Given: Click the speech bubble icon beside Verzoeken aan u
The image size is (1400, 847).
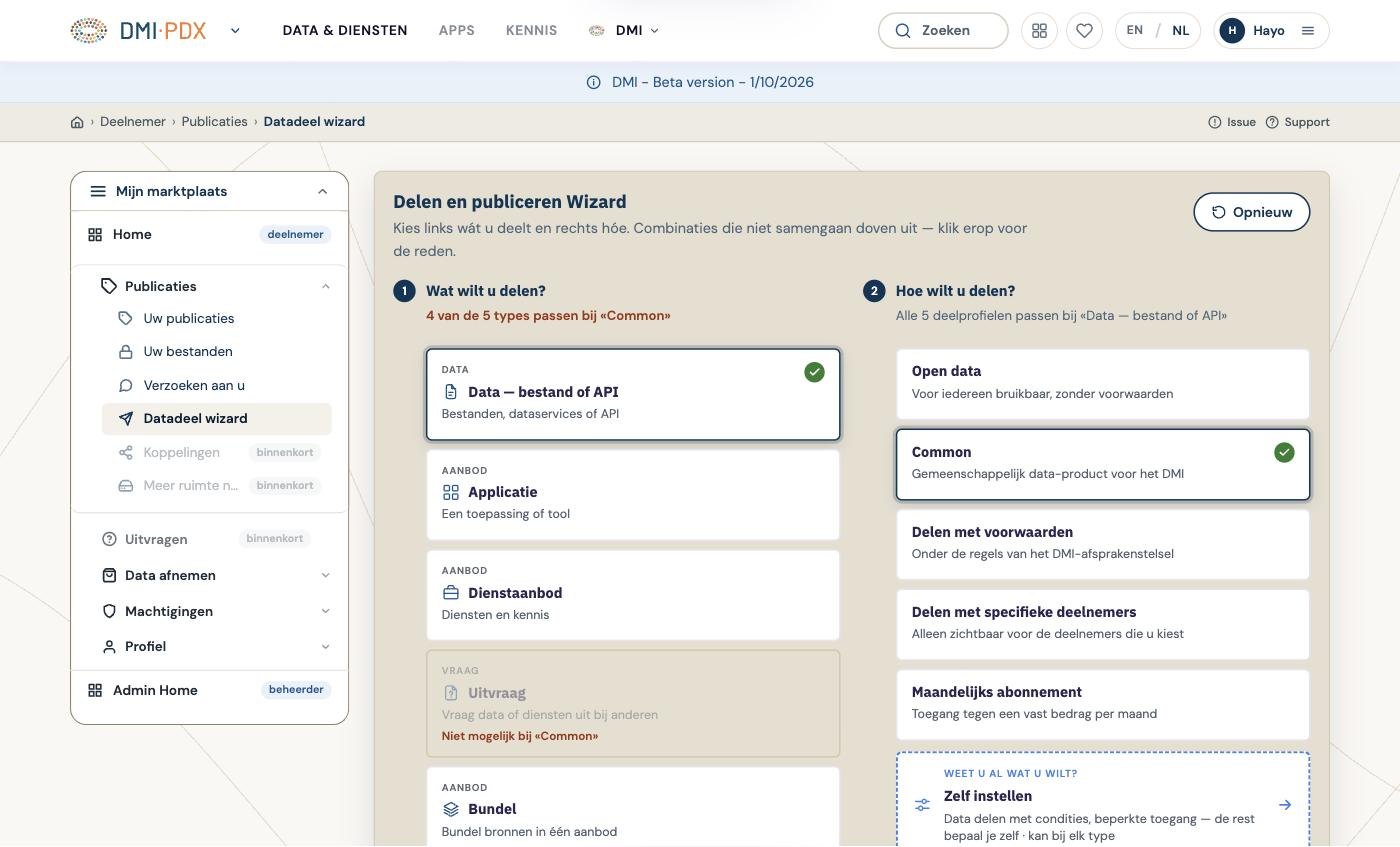Looking at the screenshot, I should point(125,385).
